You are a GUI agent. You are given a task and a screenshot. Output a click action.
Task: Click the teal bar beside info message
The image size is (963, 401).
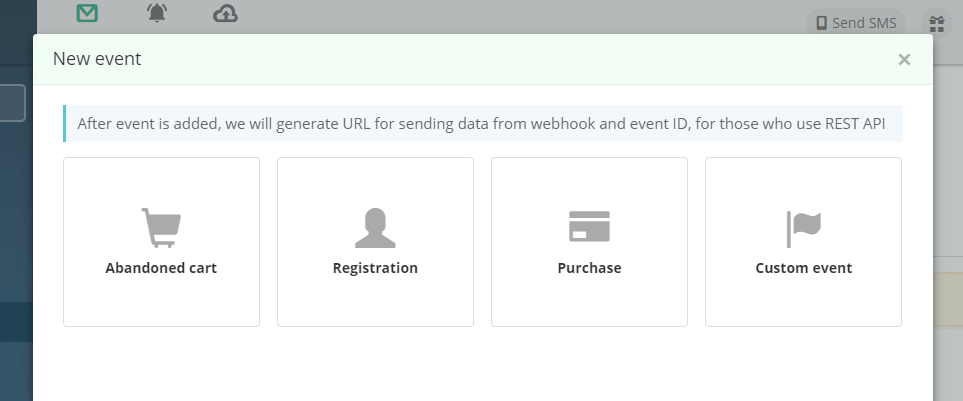pyautogui.click(x=64, y=124)
